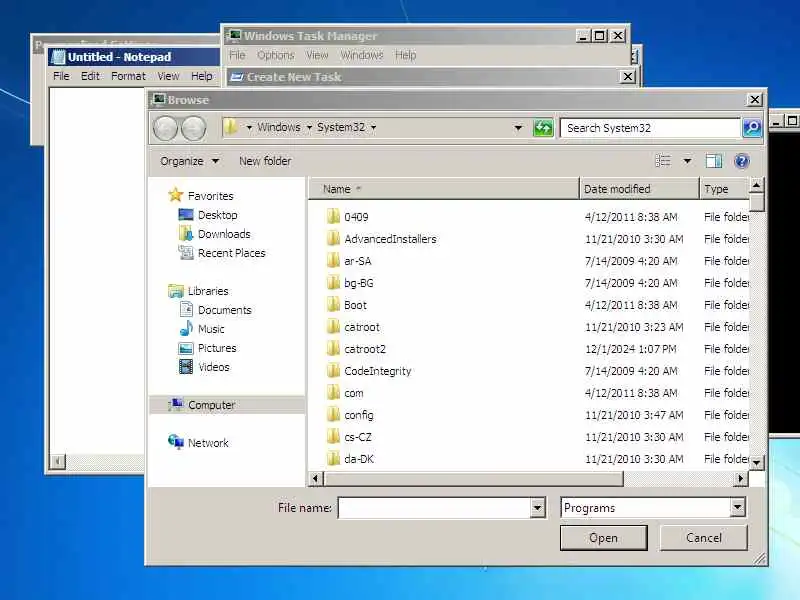Click the Back navigation button in Browse dialog
Screen dimensions: 800x600
165,128
